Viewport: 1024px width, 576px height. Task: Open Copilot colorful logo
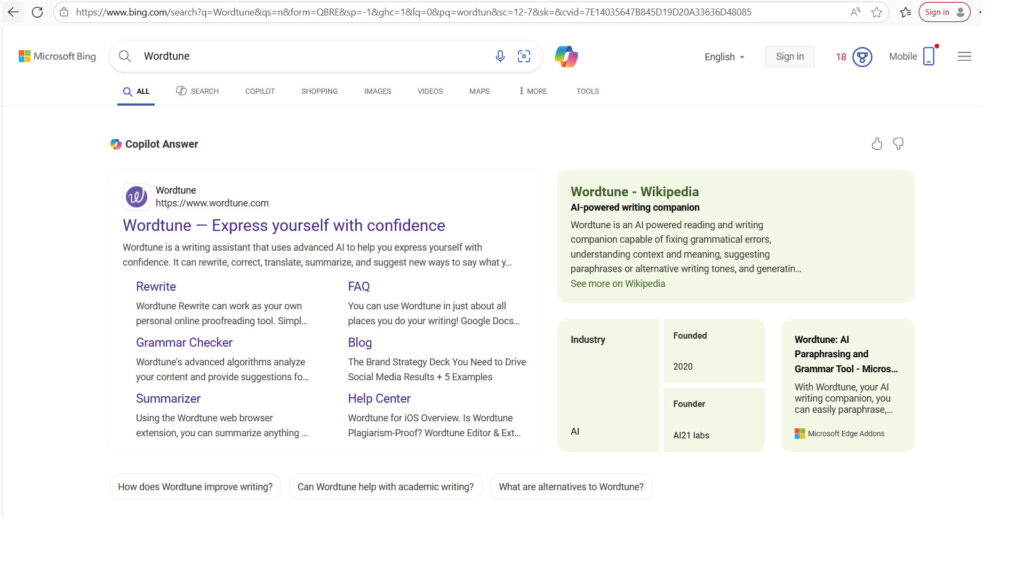566,56
